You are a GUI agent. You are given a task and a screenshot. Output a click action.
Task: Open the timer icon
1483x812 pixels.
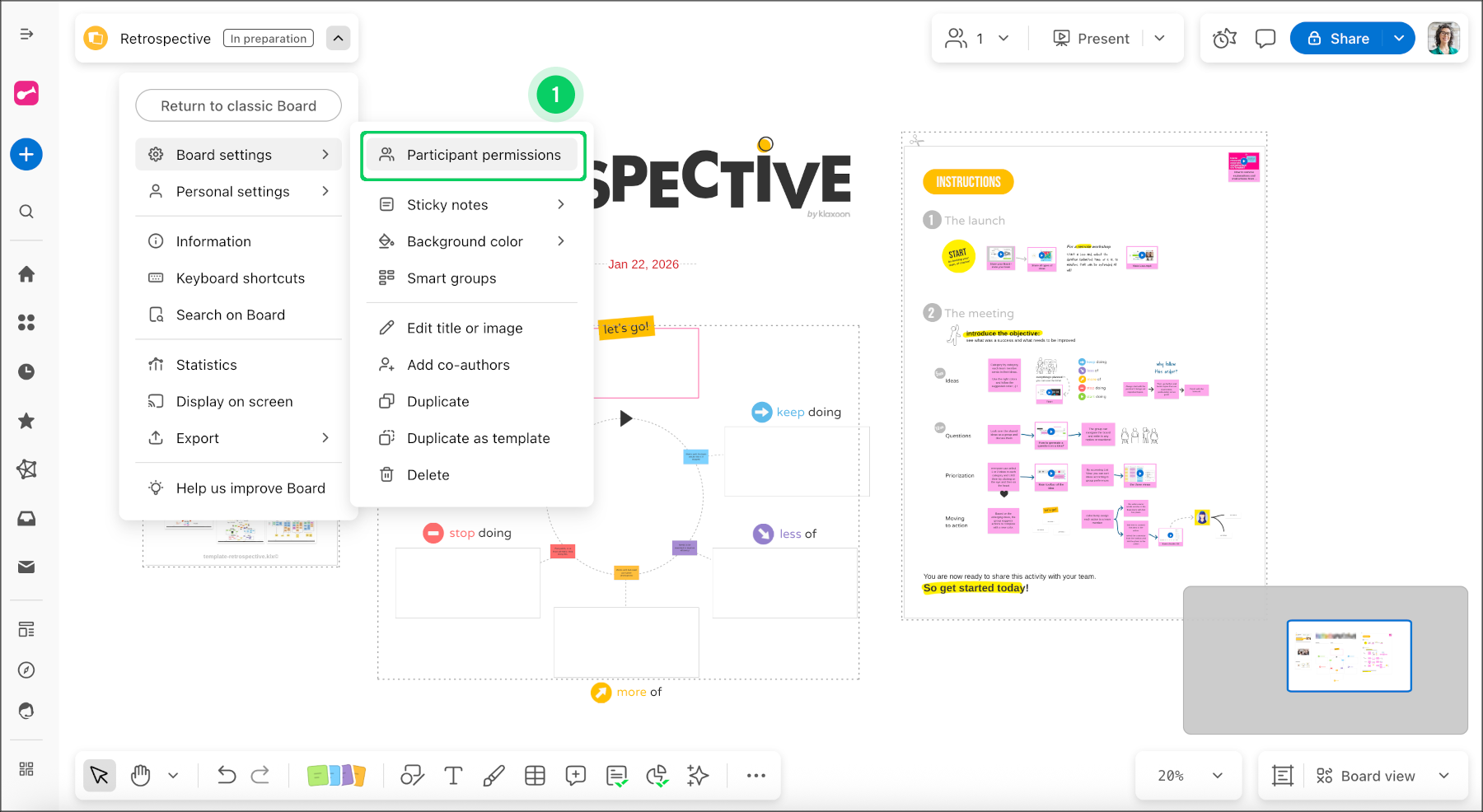[x=1224, y=39]
